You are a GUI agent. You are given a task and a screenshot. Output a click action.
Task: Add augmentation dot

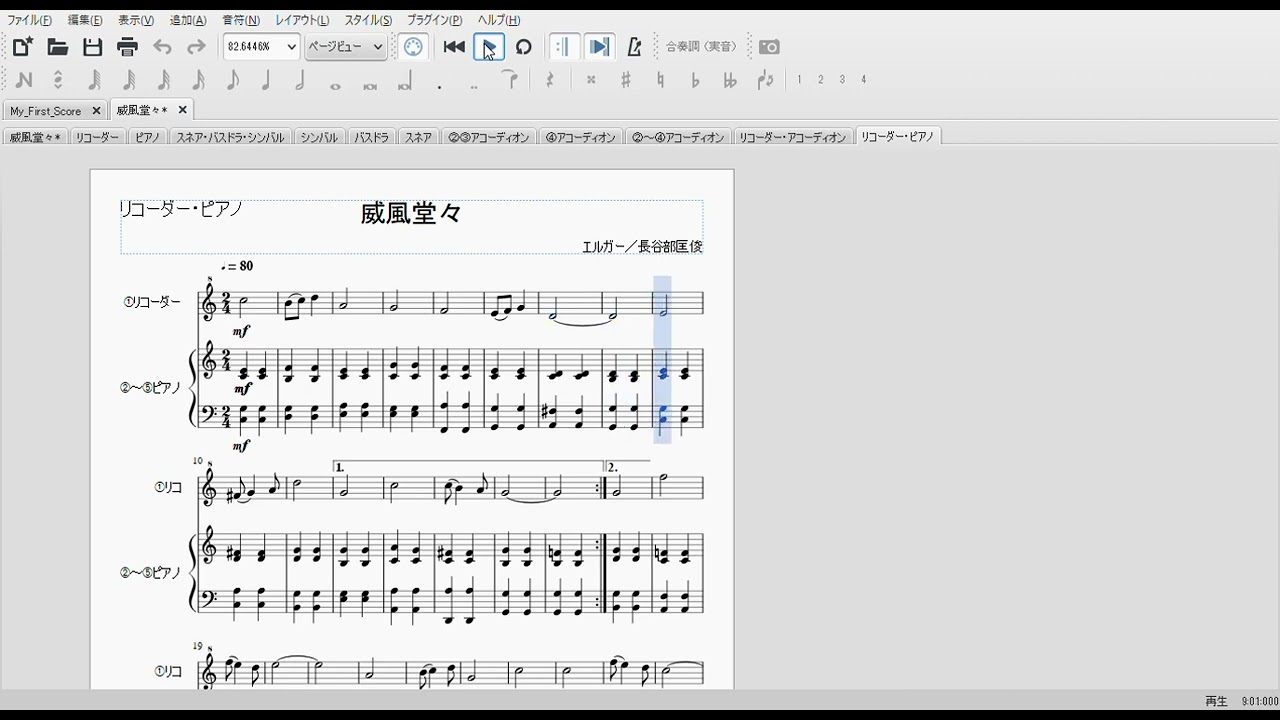[x=439, y=86]
